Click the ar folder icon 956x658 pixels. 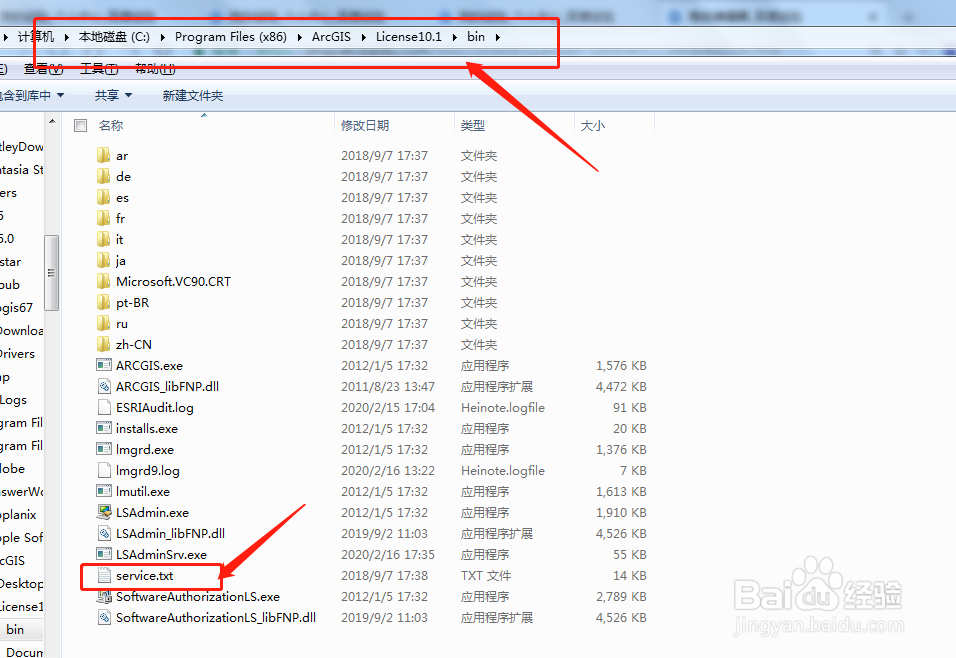(x=104, y=155)
